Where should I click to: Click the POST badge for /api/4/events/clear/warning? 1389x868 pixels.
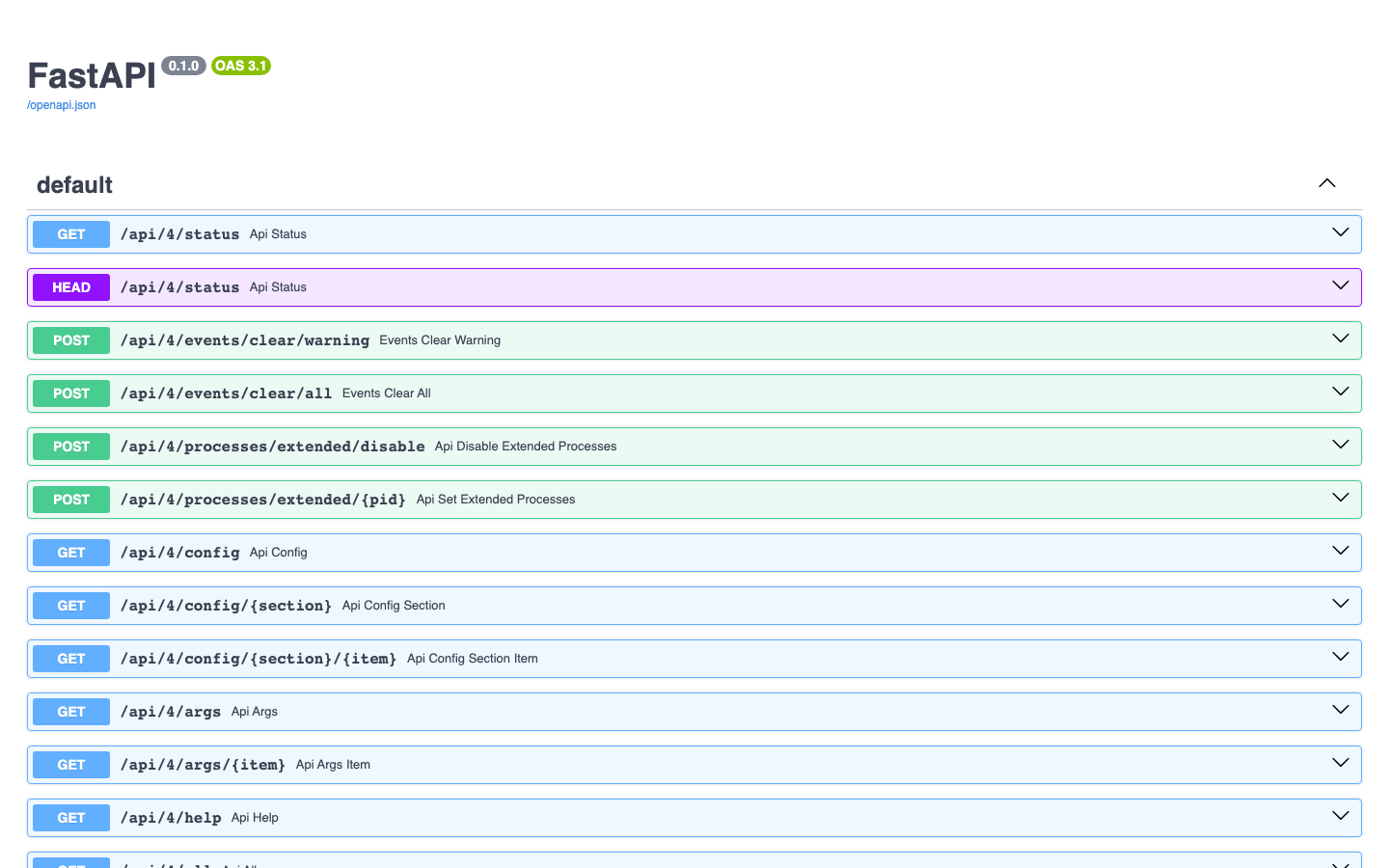coord(71,340)
